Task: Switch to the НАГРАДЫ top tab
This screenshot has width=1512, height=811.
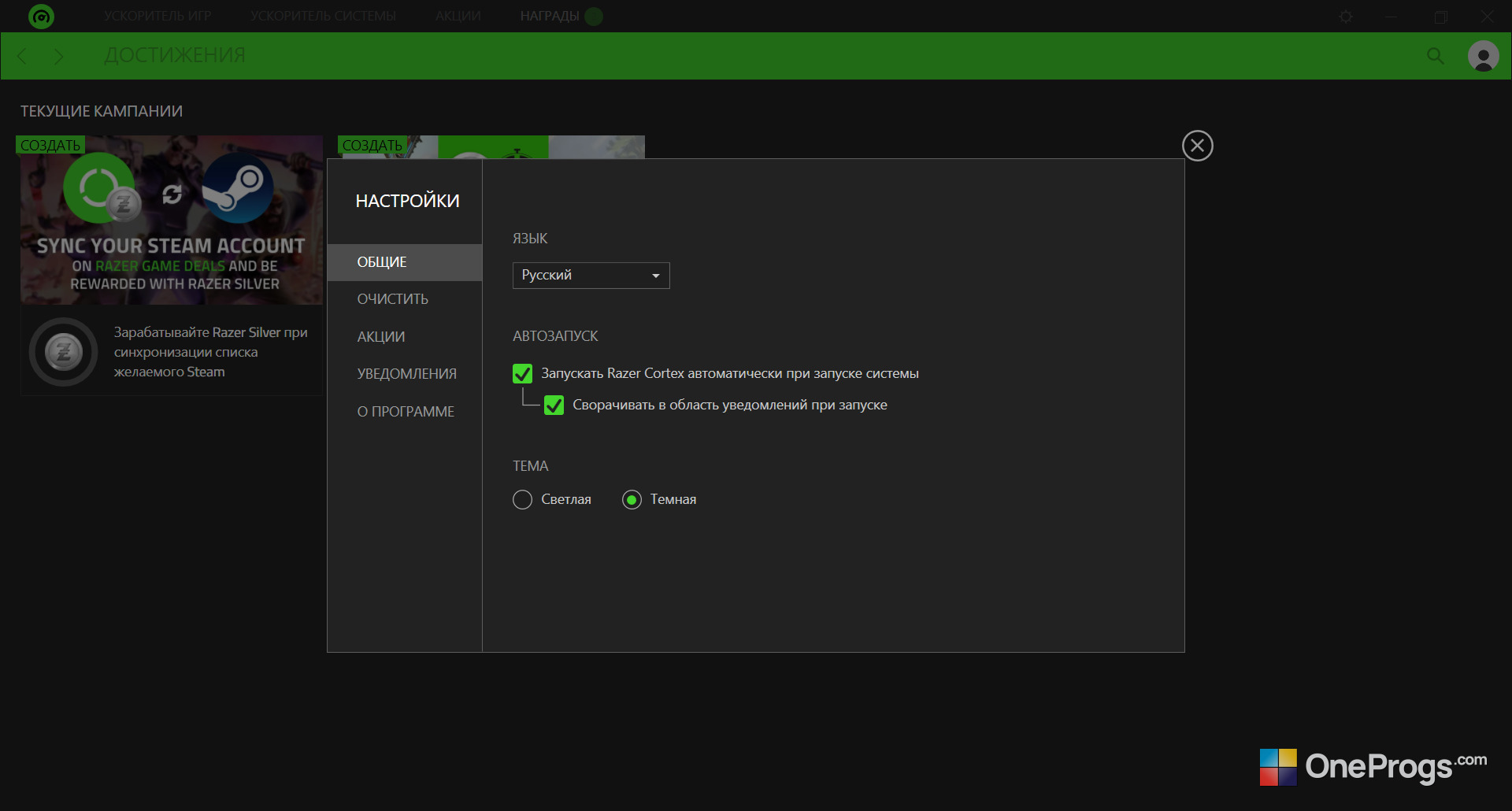Action: [x=550, y=16]
